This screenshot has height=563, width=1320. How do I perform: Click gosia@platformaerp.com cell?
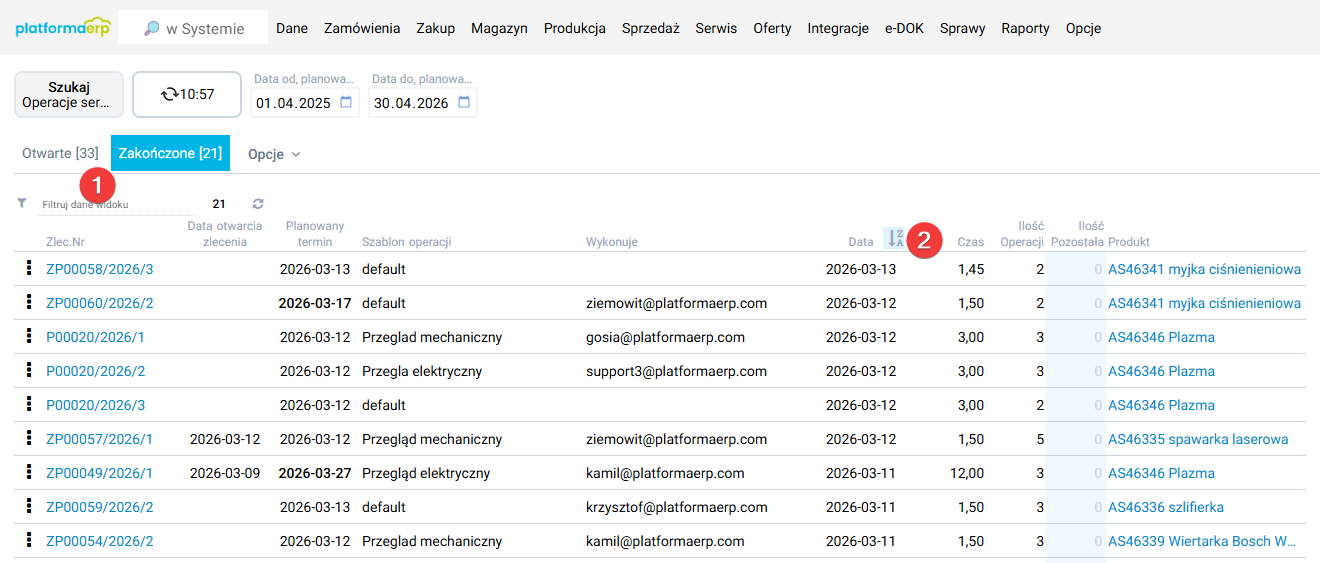pos(665,337)
